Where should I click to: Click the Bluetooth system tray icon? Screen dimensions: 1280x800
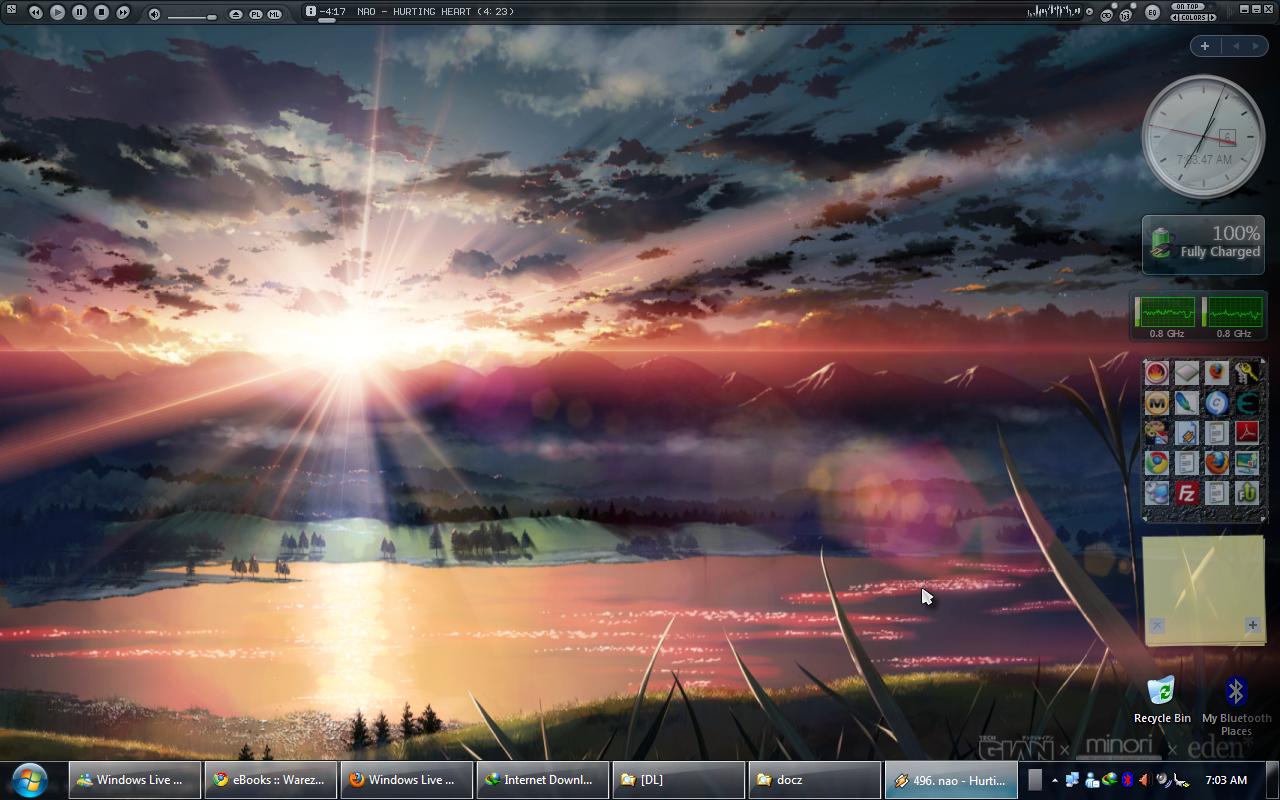coord(1127,780)
